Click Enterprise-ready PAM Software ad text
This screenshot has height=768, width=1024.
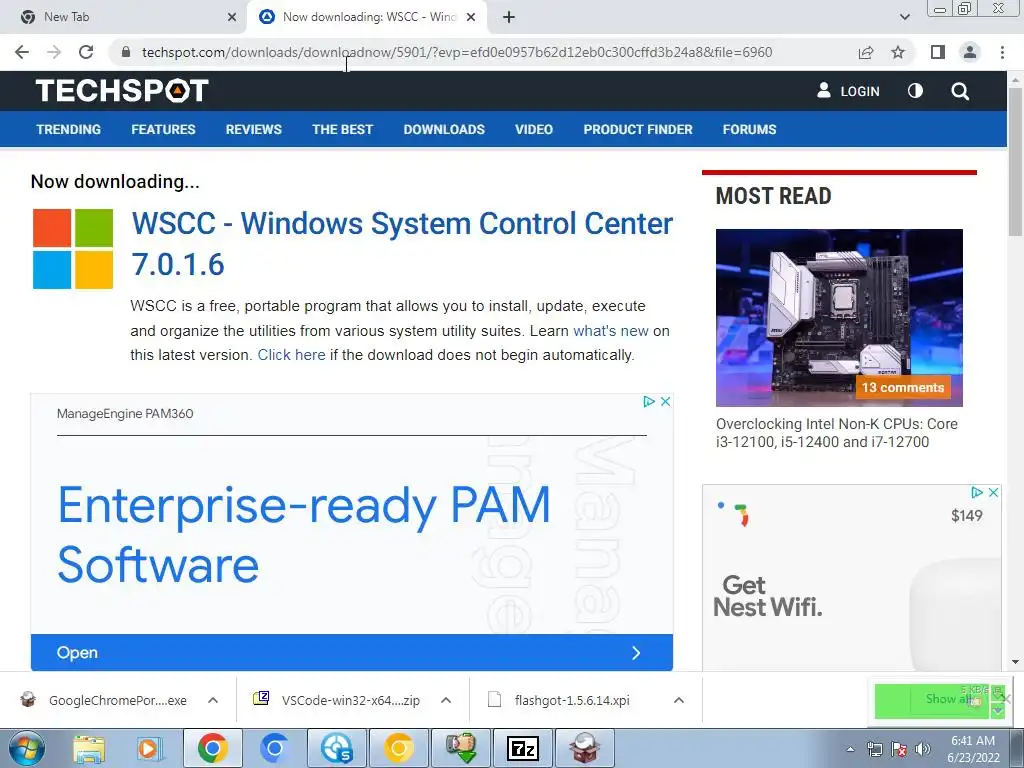(304, 534)
